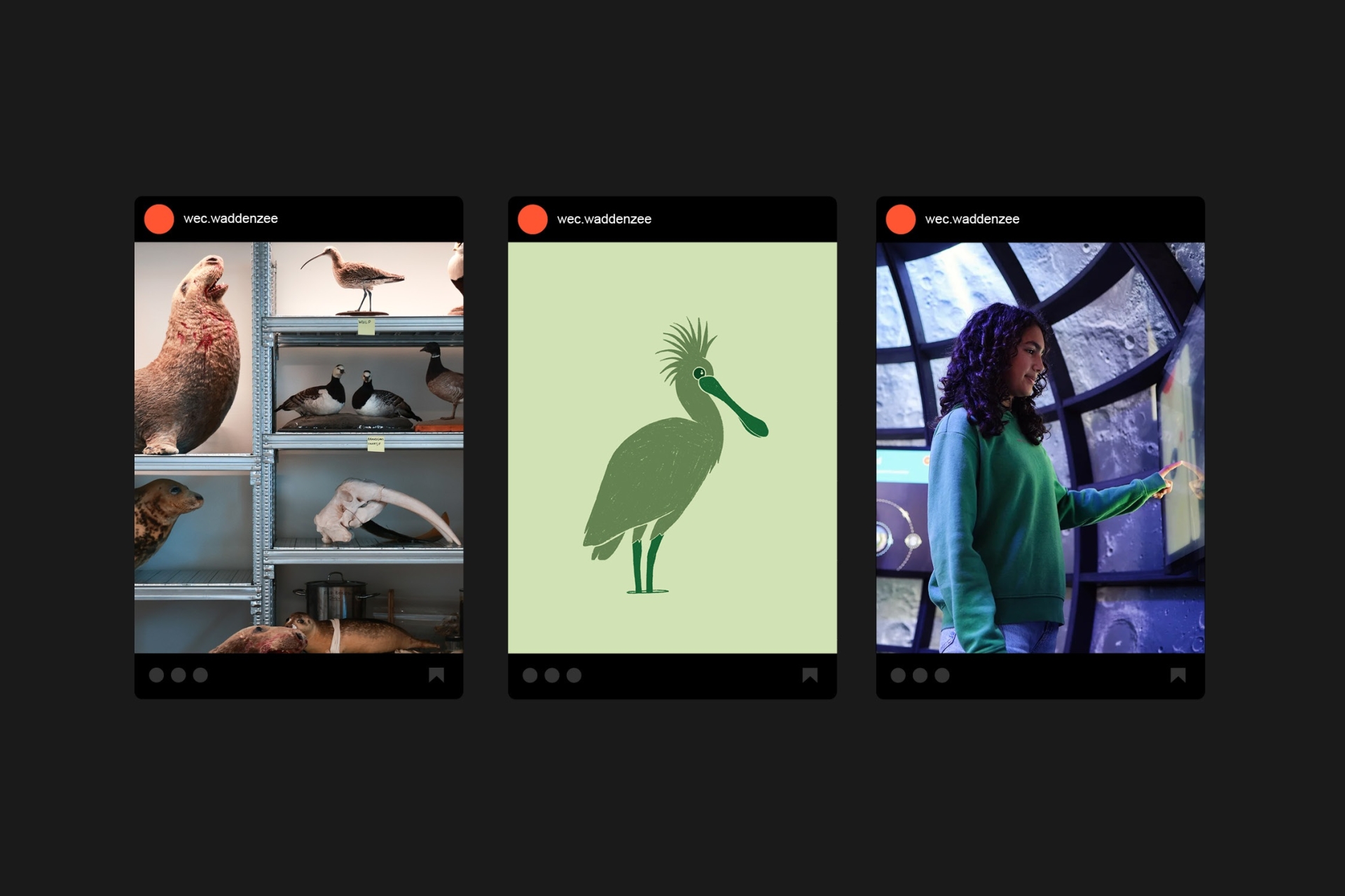Click the bookmark icon on the left post
Viewport: 1345px width, 896px height.
(436, 675)
